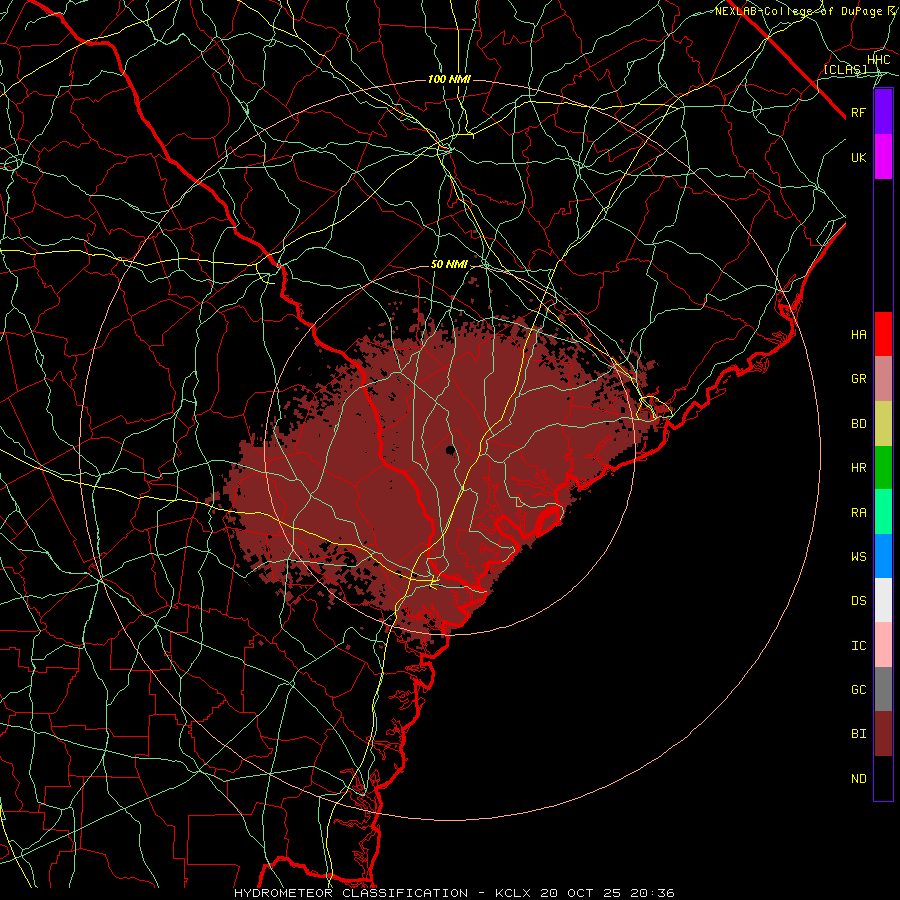Click the RF legend label
The width and height of the screenshot is (900, 900).
[859, 112]
